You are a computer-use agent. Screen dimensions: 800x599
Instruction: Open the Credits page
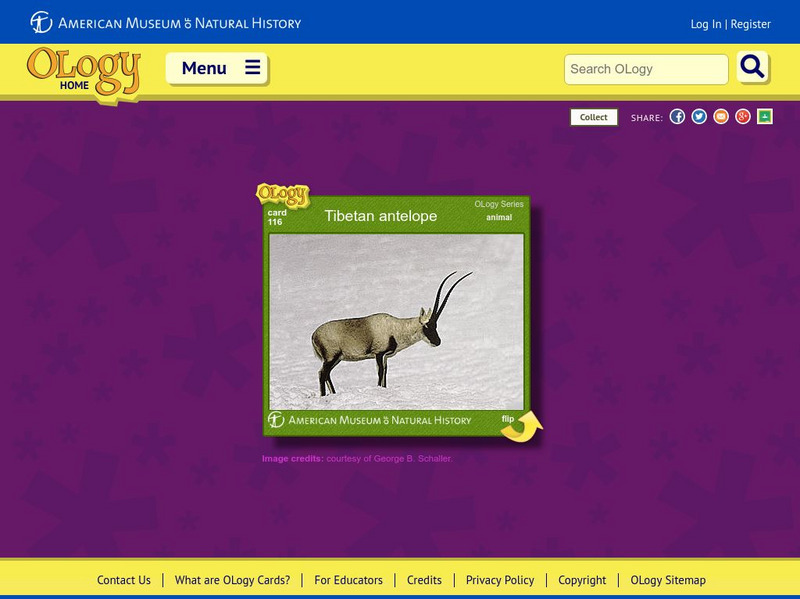pyautogui.click(x=424, y=580)
